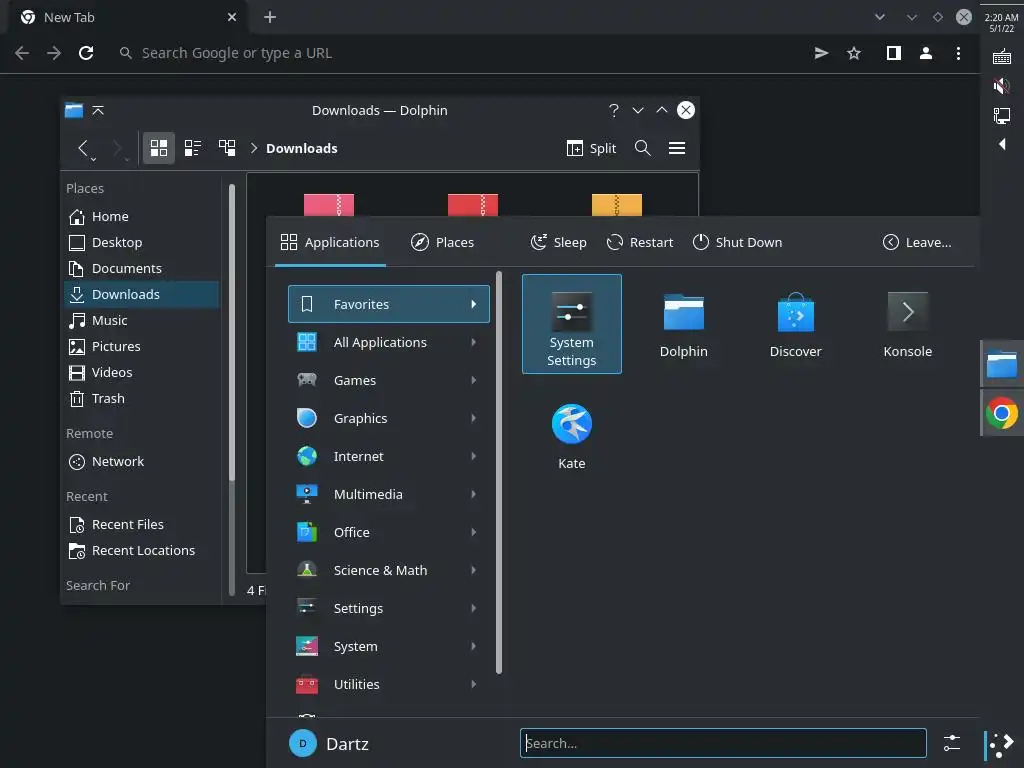Click the Dartz user profile
Viewport: 1024px width, 768px height.
[329, 744]
